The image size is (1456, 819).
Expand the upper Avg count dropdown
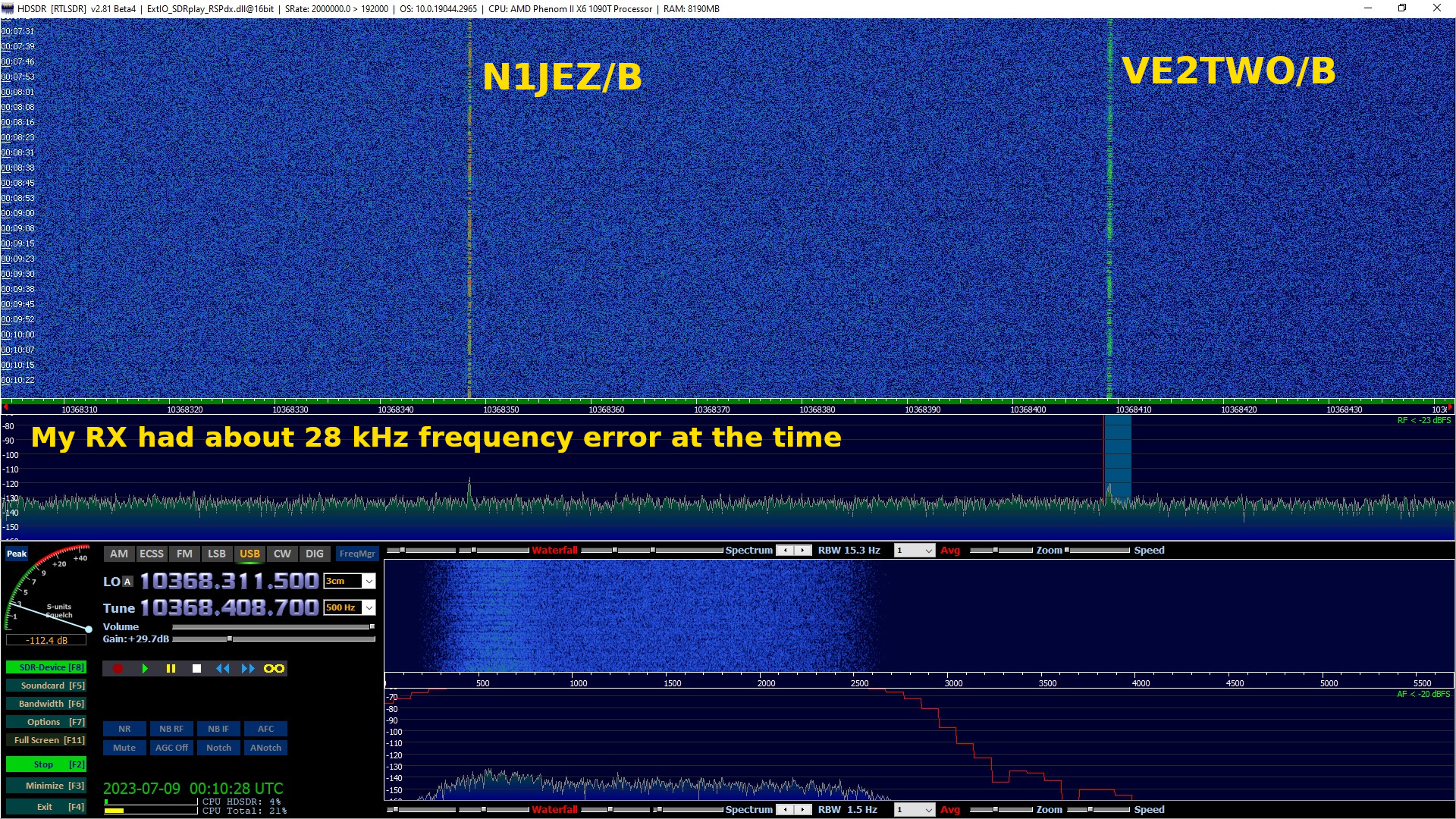(928, 551)
